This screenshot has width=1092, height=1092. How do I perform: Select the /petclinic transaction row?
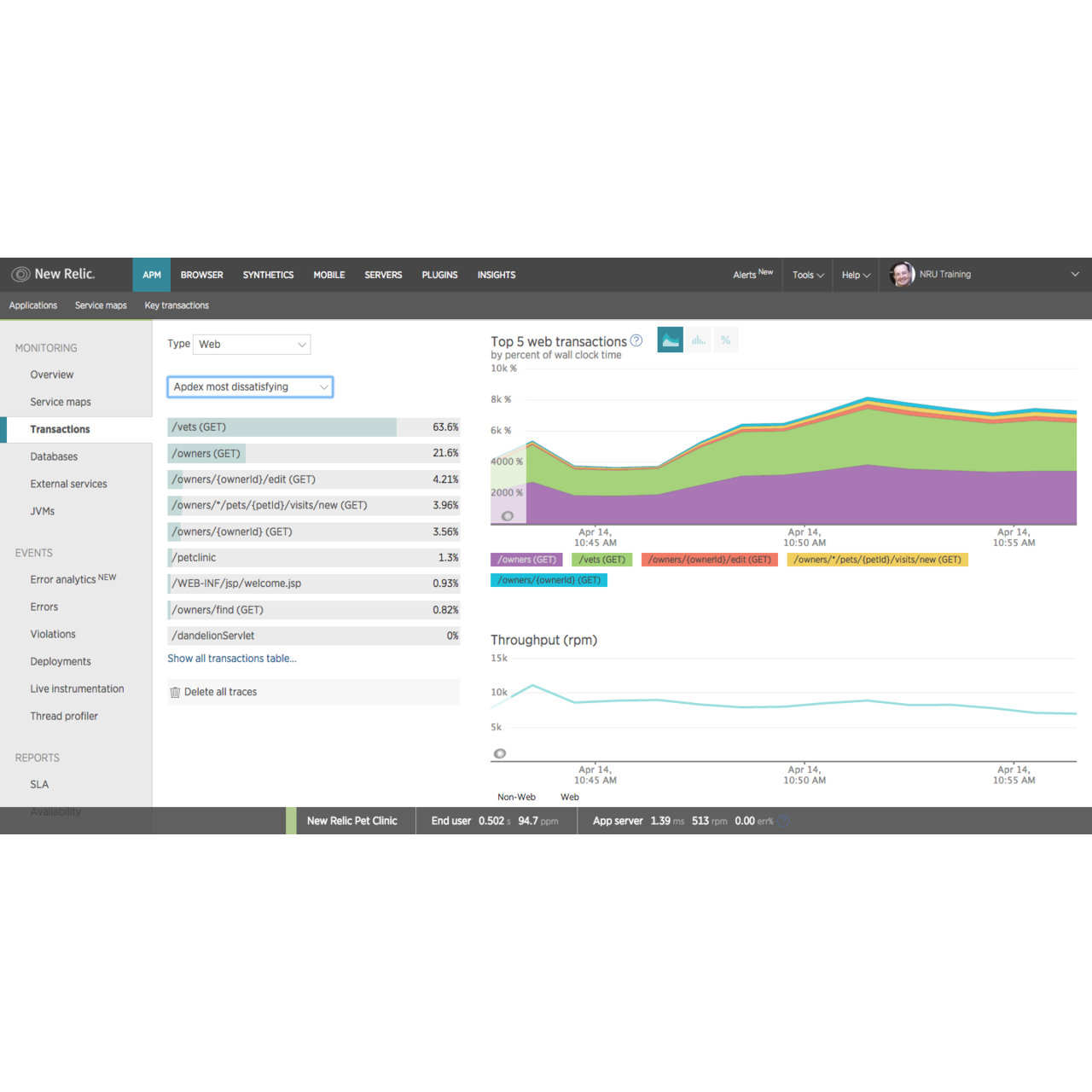[x=313, y=557]
